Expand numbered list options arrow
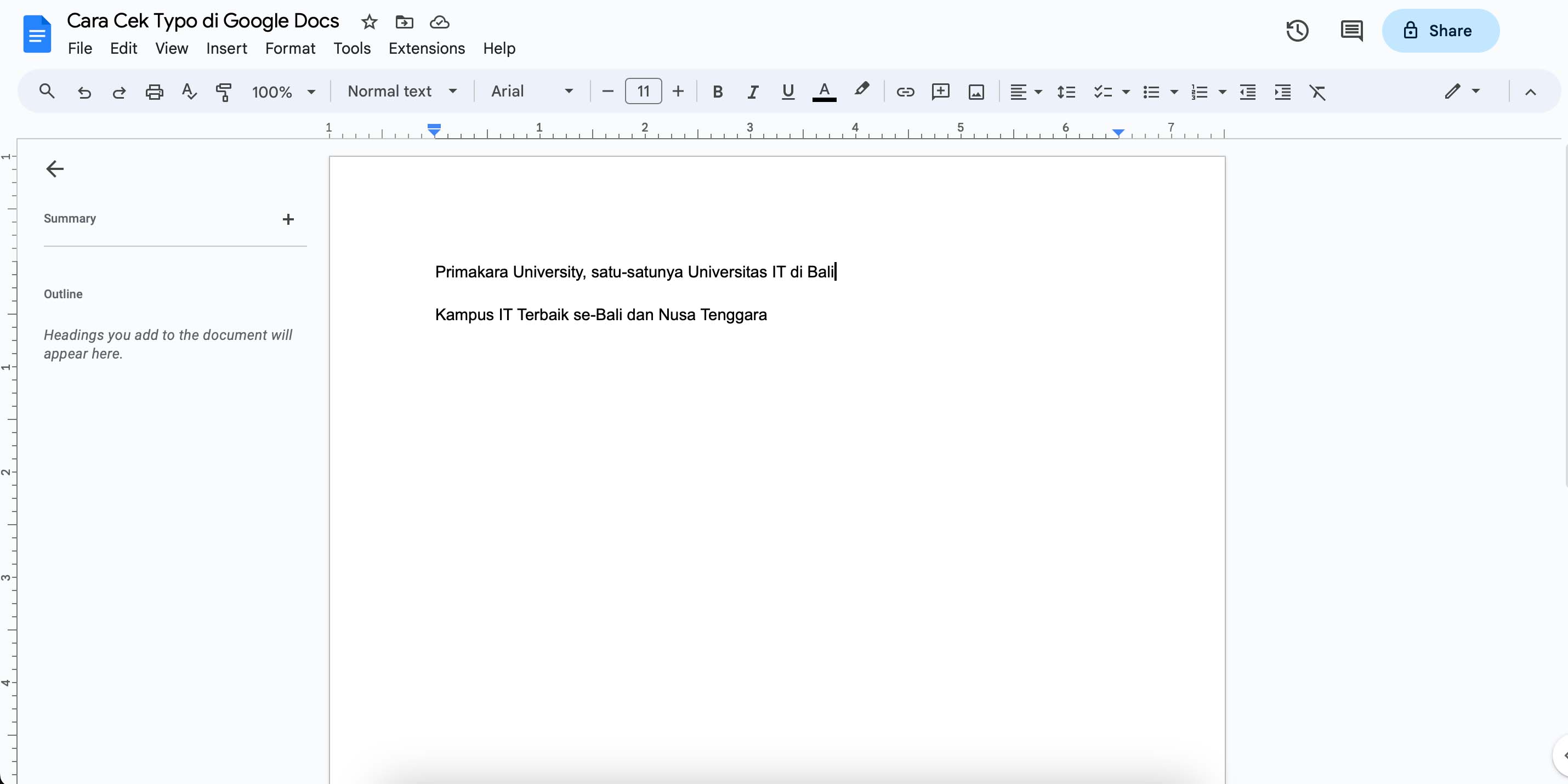Screen dimensions: 1568x784 1222,92
